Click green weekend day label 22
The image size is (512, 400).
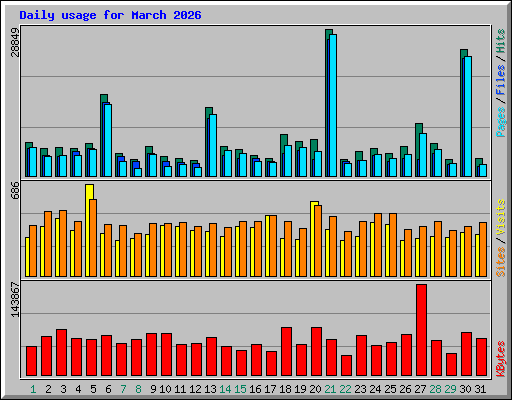345,389
